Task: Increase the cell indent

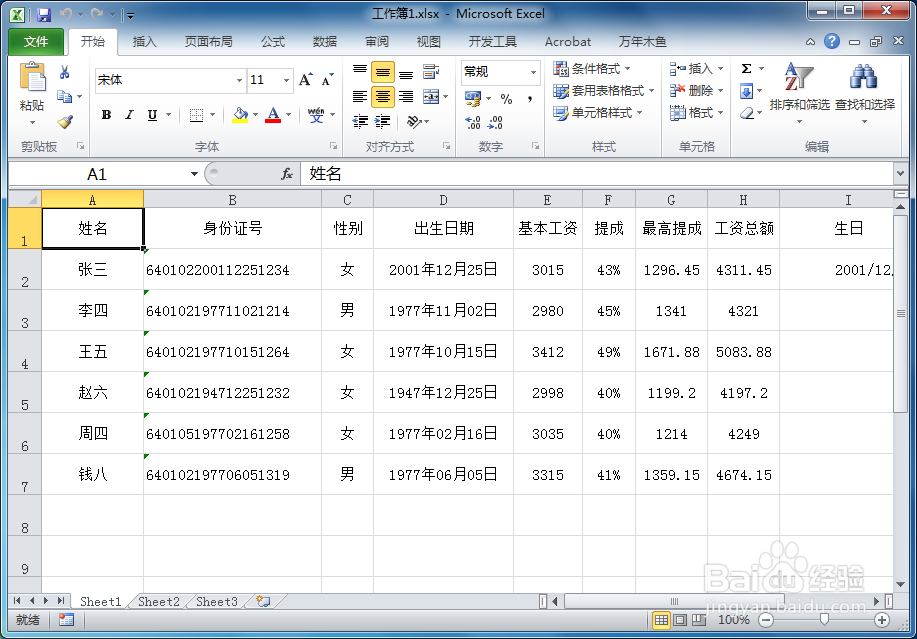Action: click(x=382, y=122)
